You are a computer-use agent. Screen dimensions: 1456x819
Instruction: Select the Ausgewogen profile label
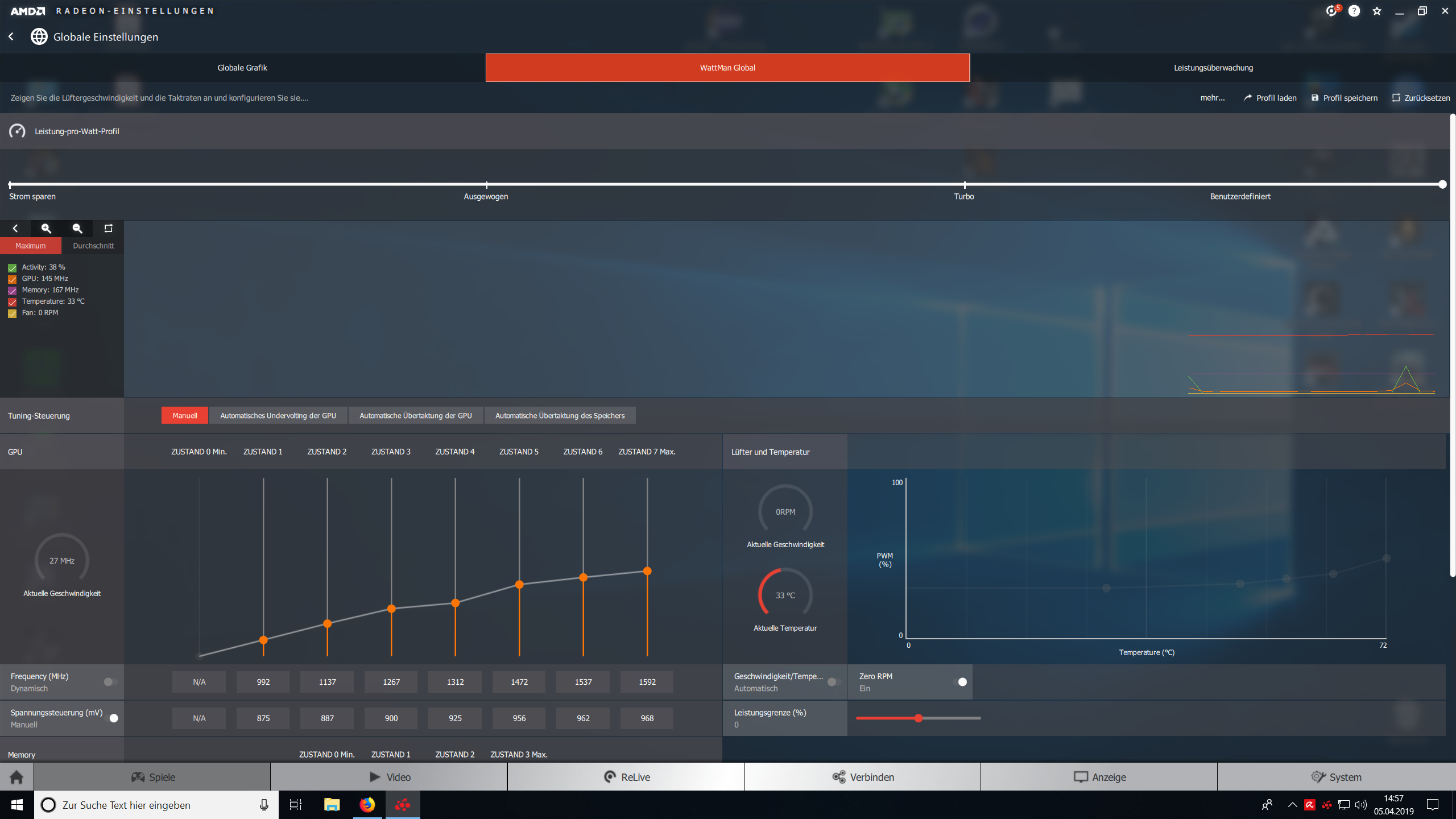point(486,197)
